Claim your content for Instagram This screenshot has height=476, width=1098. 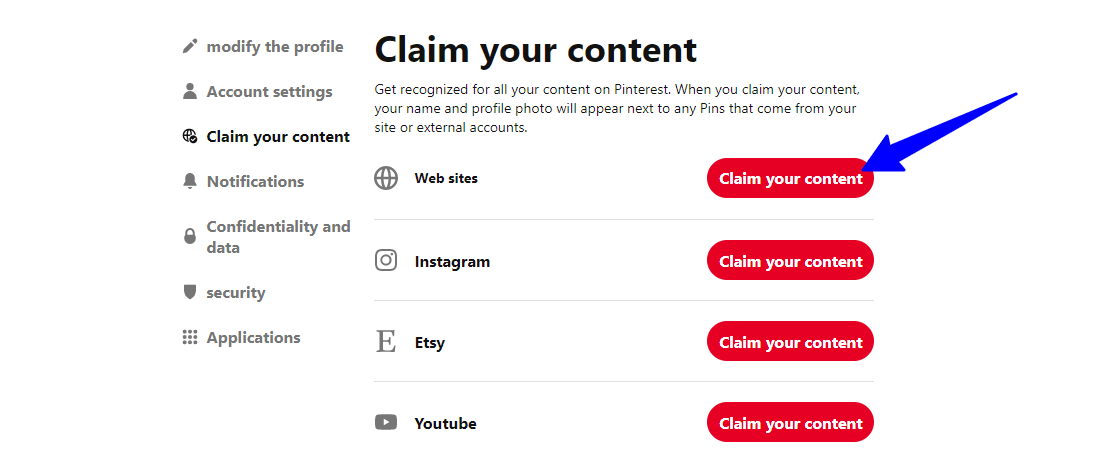(791, 260)
